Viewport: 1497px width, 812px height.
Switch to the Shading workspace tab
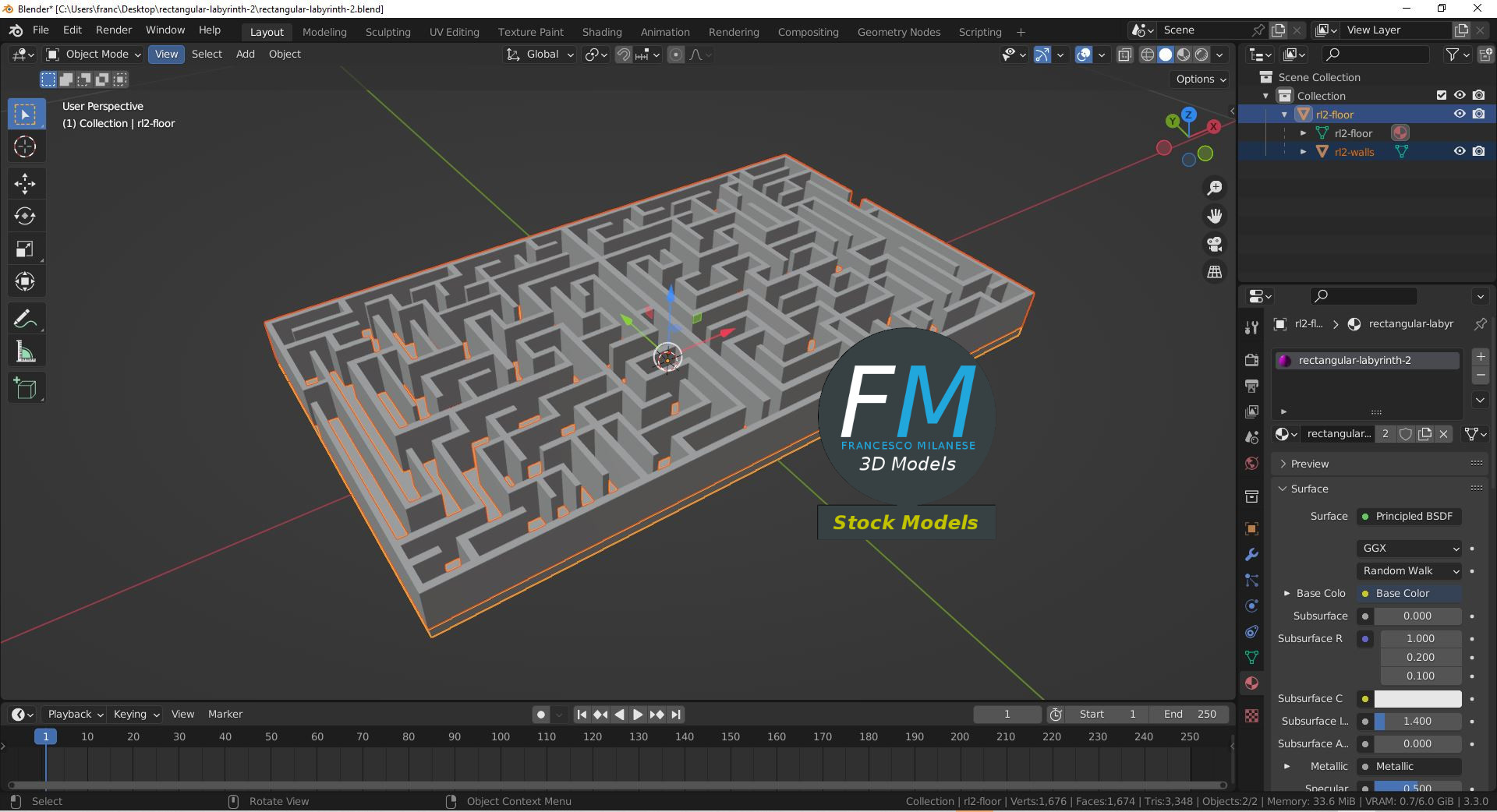601,31
